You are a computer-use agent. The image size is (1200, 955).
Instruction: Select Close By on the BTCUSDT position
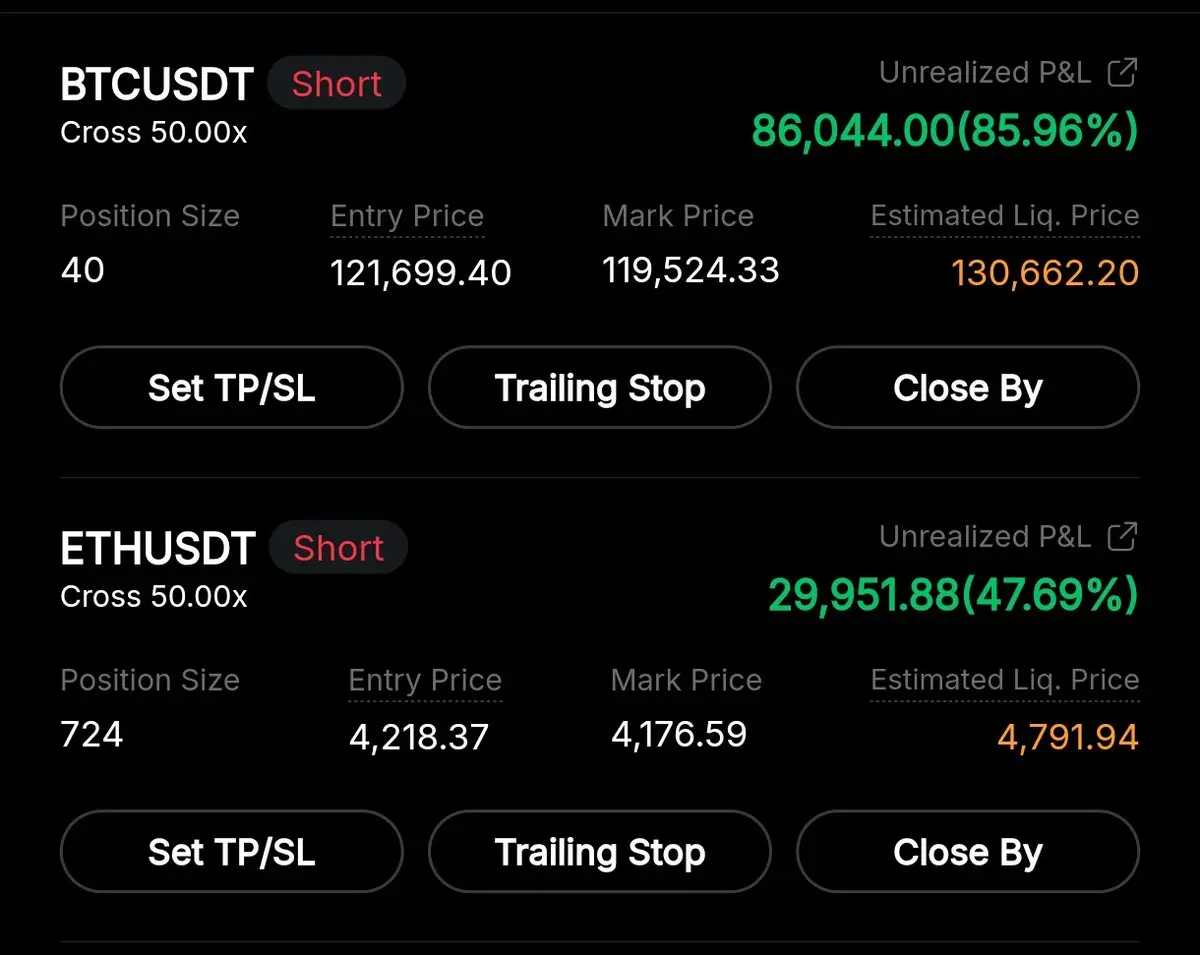coord(968,388)
